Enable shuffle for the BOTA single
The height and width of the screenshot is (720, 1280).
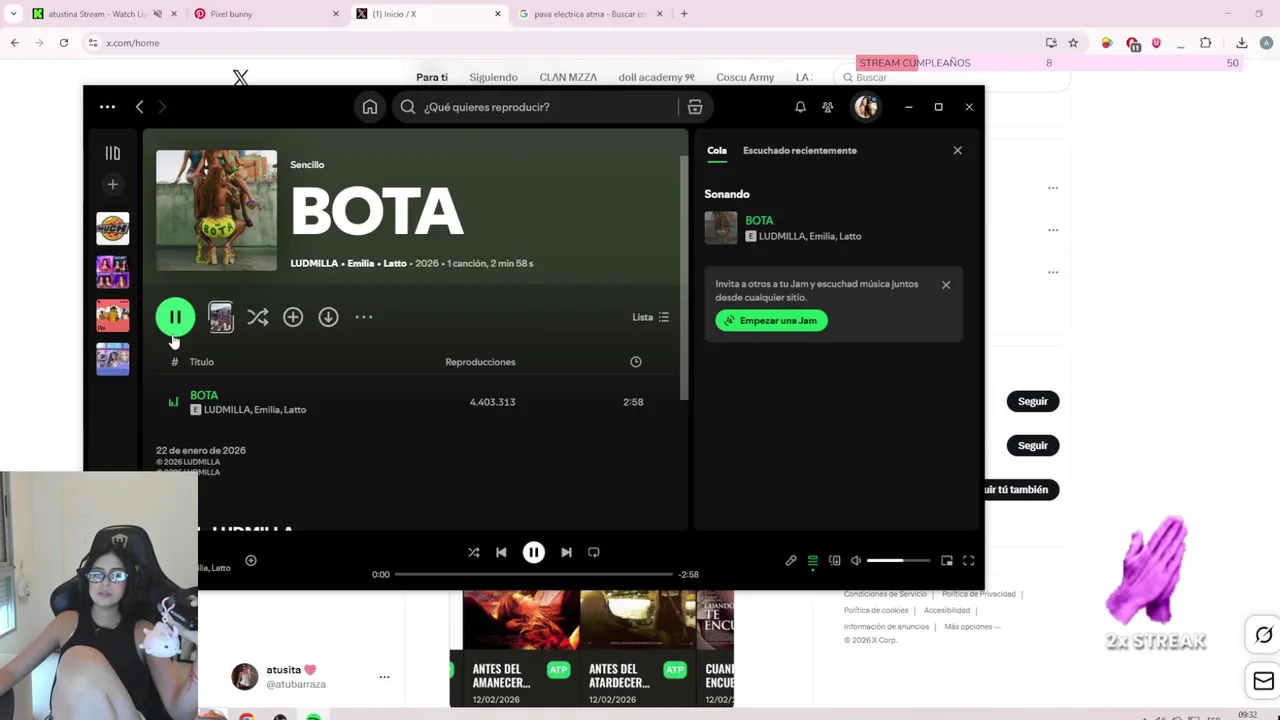click(258, 317)
